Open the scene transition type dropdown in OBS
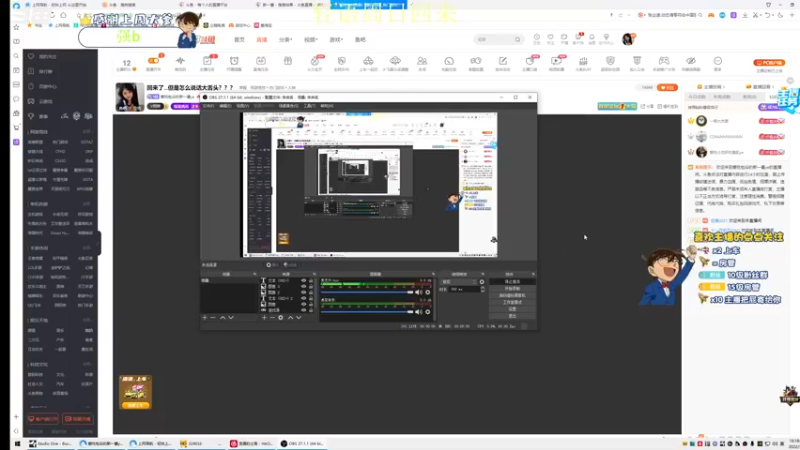This screenshot has height=450, width=800. point(458,282)
